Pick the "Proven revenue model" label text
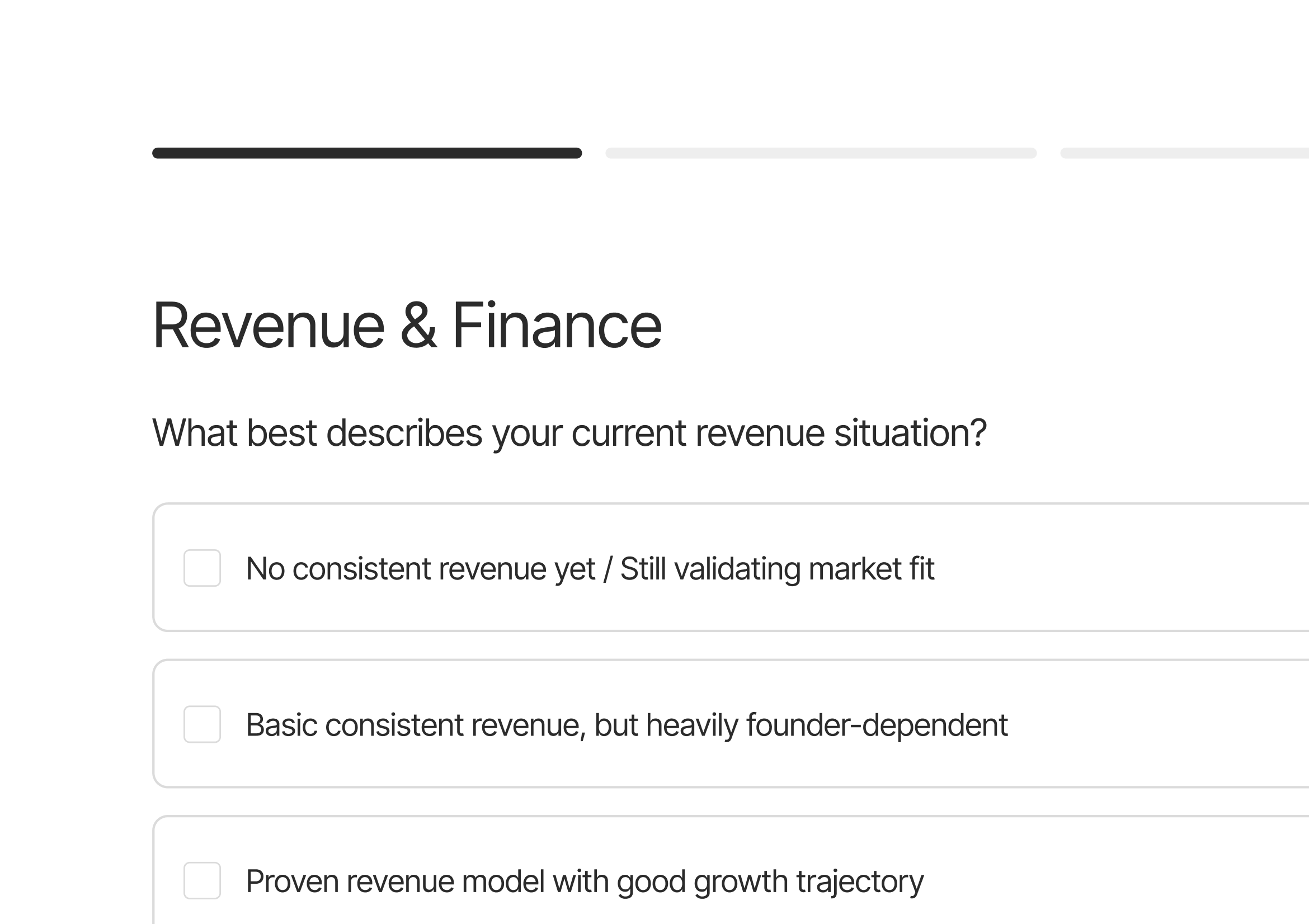1309x924 pixels. [395, 881]
